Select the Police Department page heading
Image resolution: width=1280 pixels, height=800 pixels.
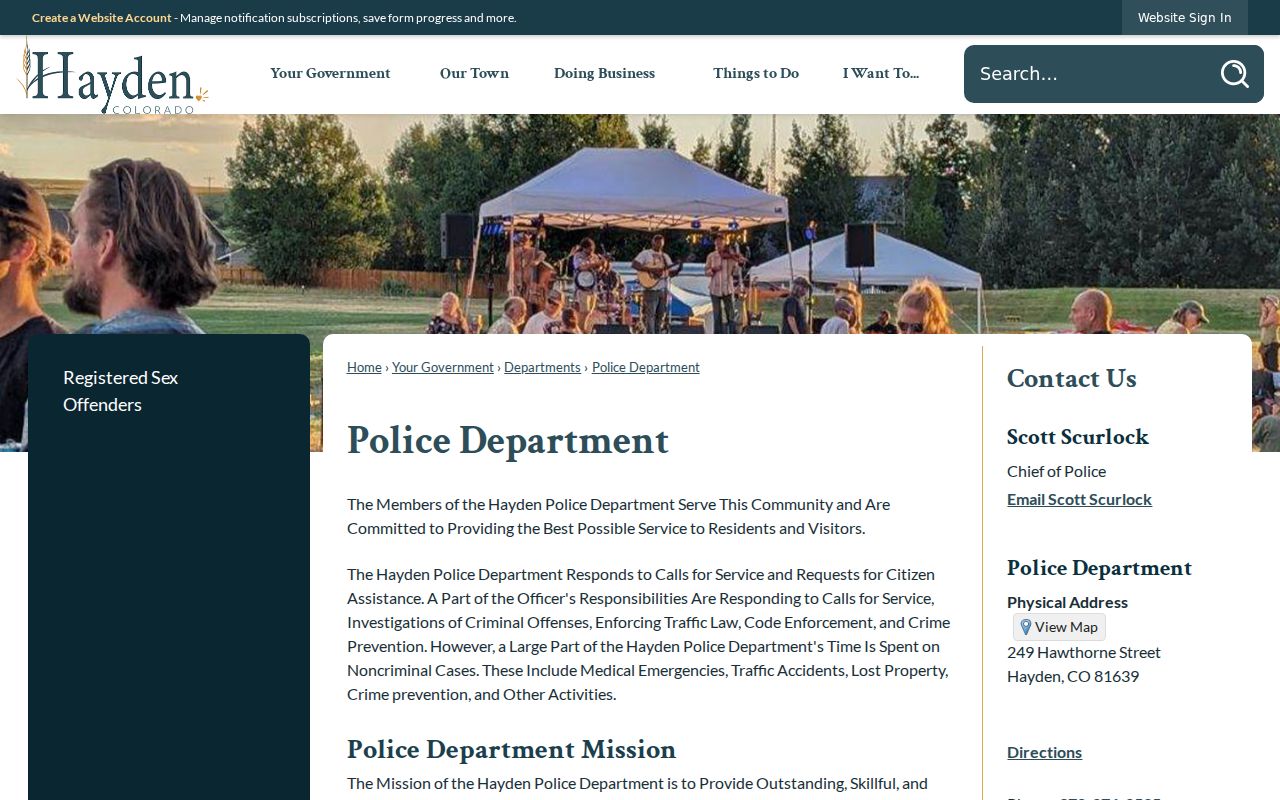point(508,441)
